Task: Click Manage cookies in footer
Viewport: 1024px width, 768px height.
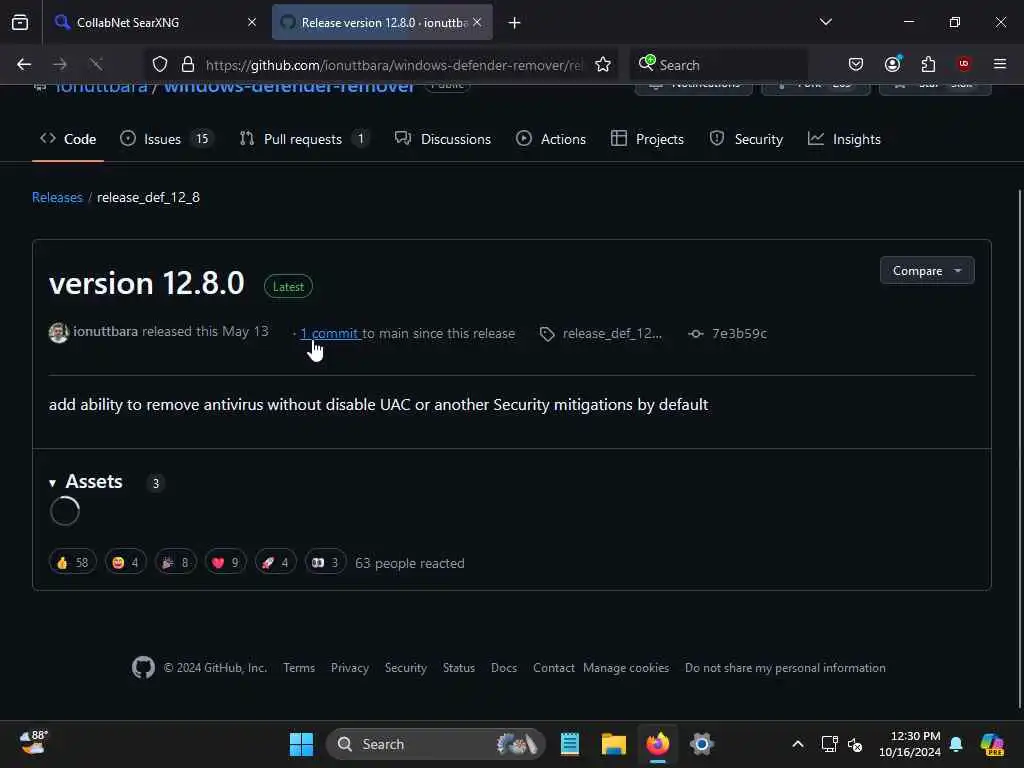Action: tap(626, 667)
